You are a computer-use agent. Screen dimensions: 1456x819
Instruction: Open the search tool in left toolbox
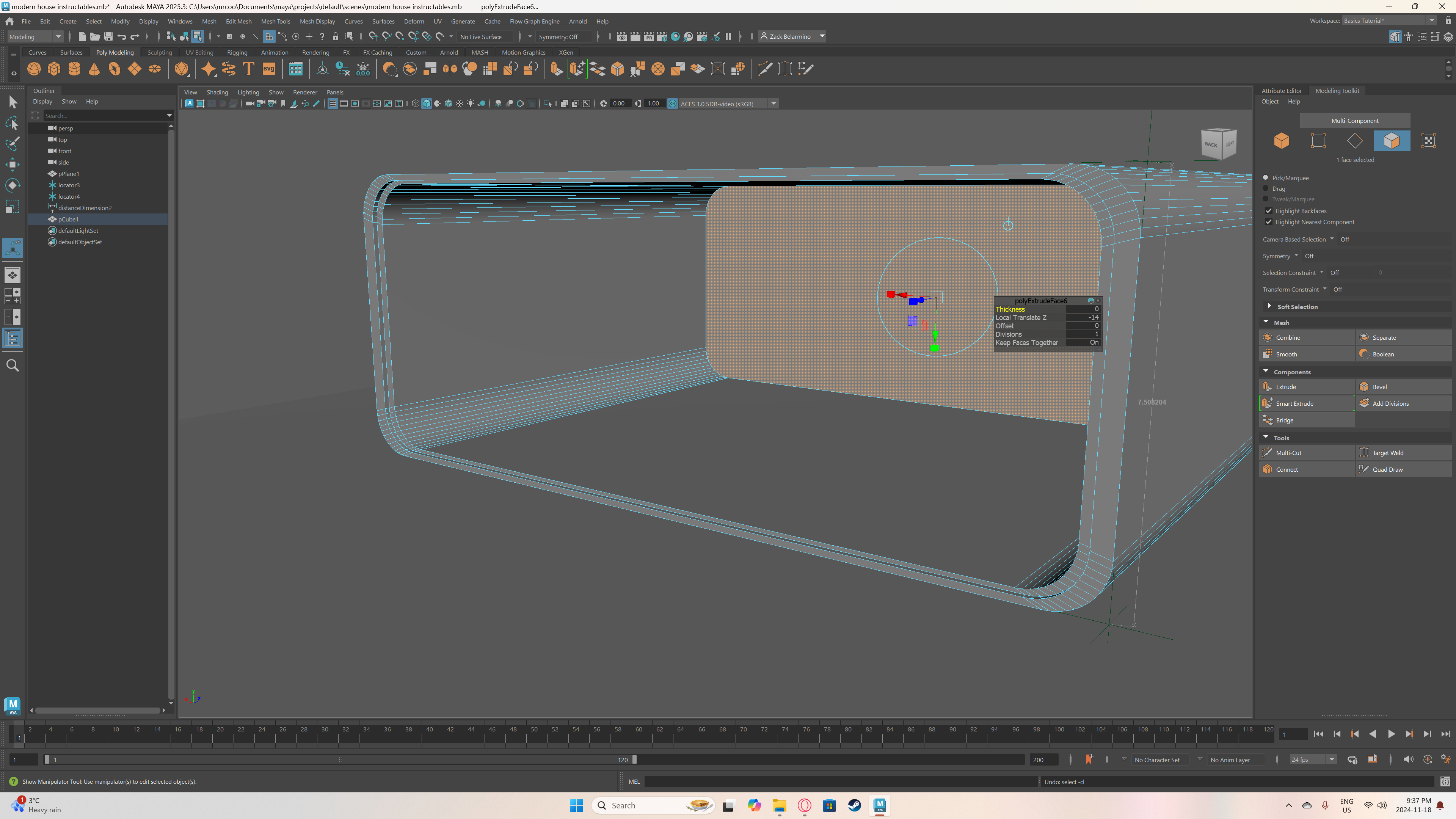[x=13, y=366]
